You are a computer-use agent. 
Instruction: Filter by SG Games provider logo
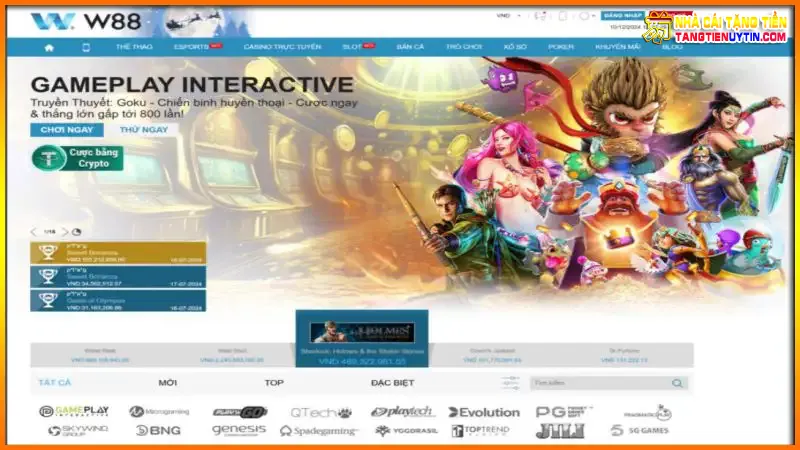[x=640, y=431]
